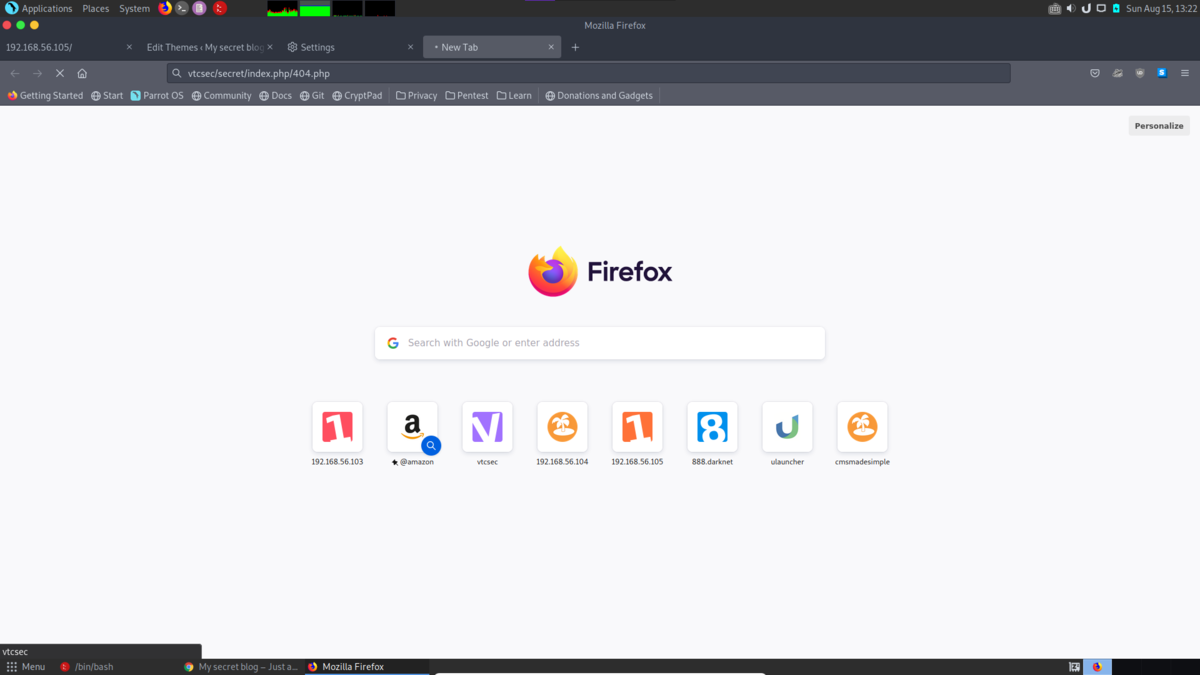The width and height of the screenshot is (1200, 675).
Task: Click the red launcher icon in the top panel
Action: 219,8
